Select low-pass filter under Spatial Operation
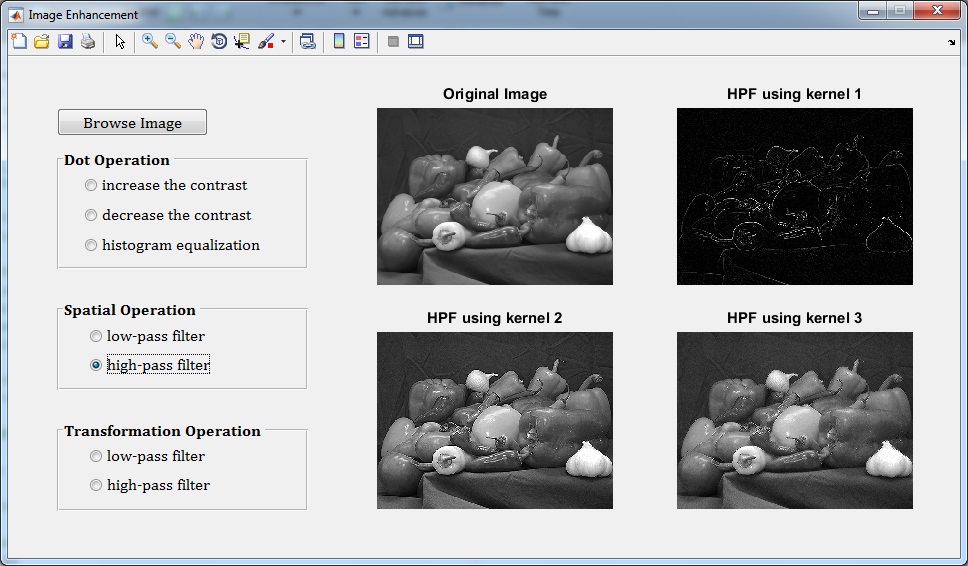Viewport: 968px width, 566px height. click(96, 336)
